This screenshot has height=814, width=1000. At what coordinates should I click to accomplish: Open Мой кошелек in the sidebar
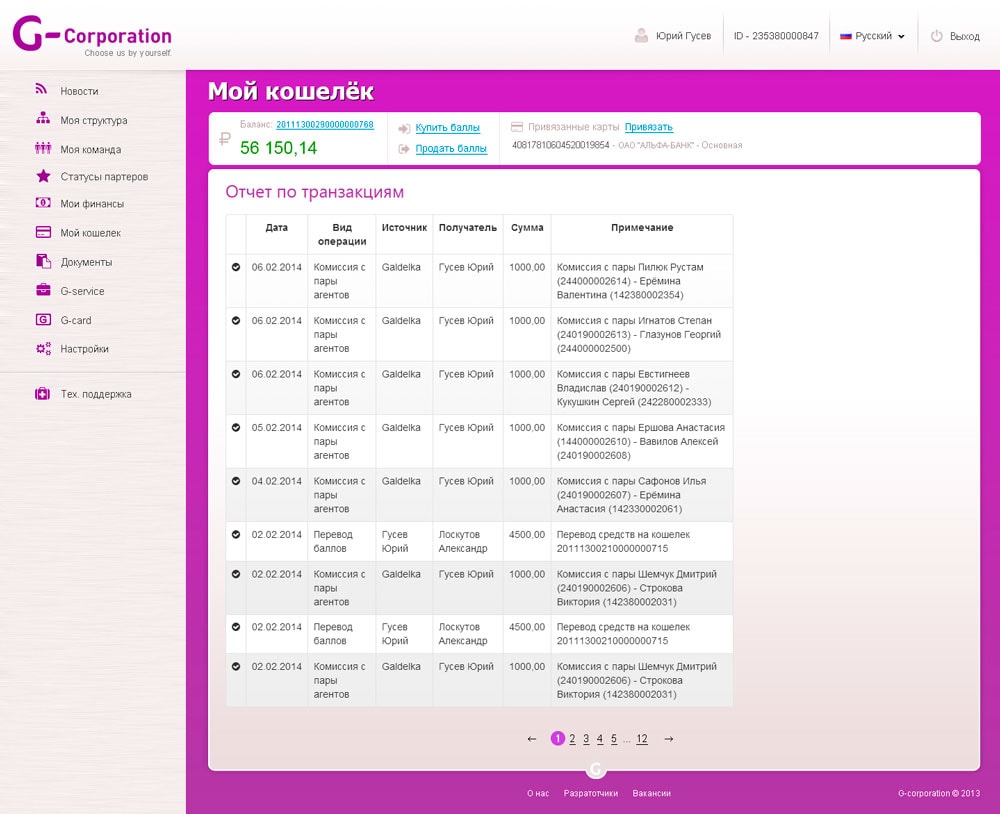[91, 233]
